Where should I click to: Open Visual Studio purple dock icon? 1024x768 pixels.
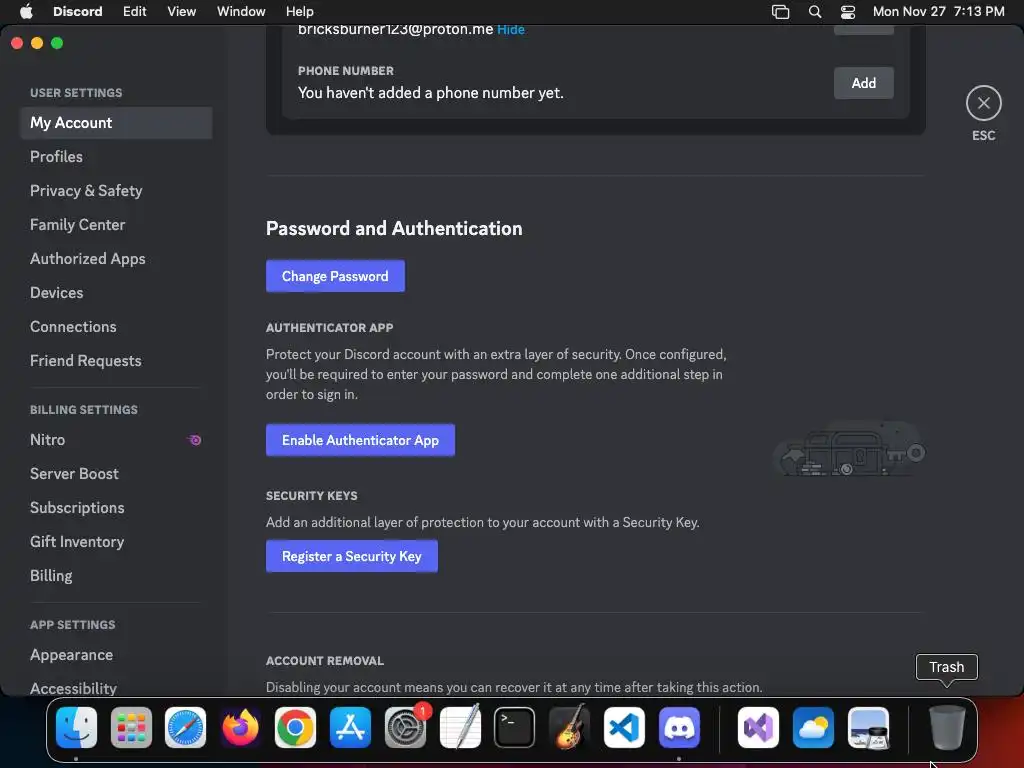pyautogui.click(x=758, y=728)
